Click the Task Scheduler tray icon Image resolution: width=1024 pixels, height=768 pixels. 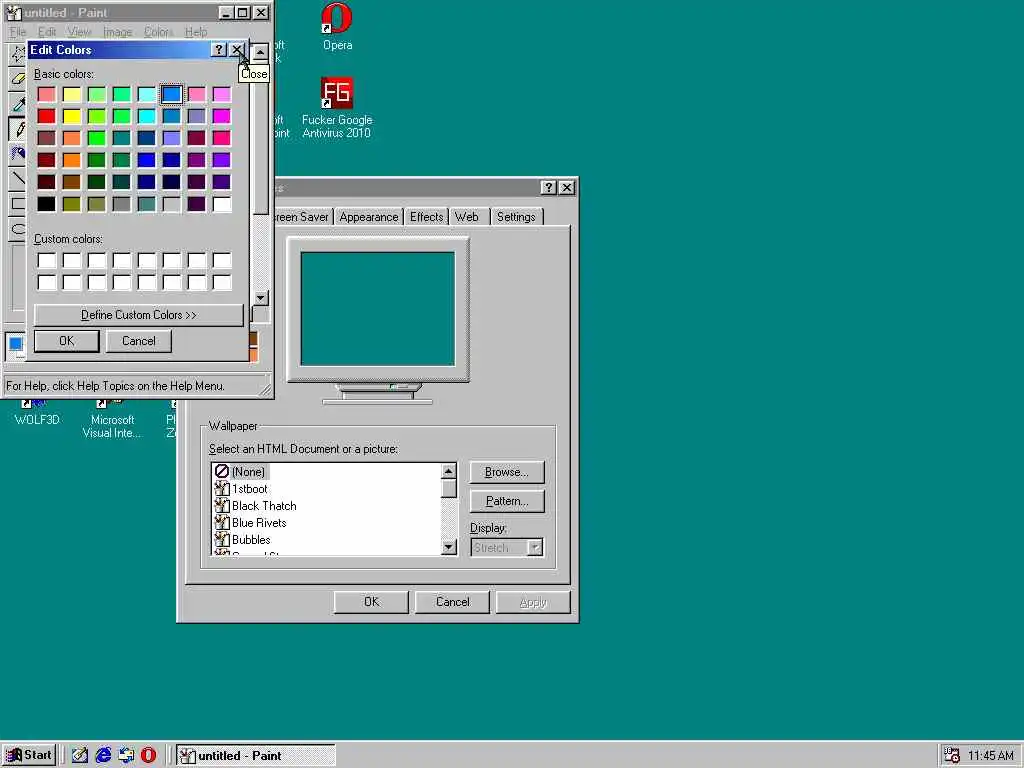952,756
